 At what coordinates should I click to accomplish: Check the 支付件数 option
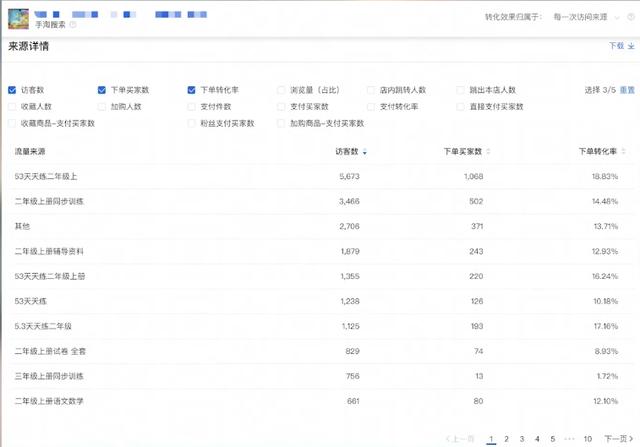[191, 107]
